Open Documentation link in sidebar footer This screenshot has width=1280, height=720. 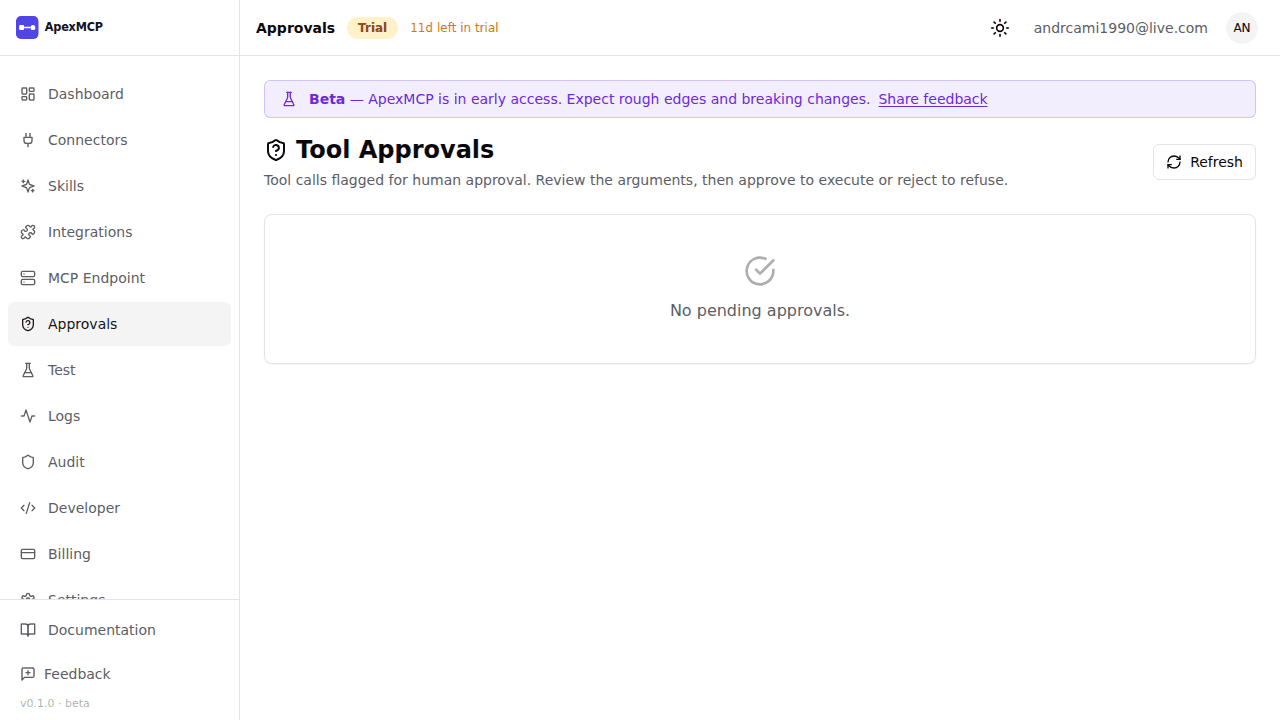[x=119, y=630]
